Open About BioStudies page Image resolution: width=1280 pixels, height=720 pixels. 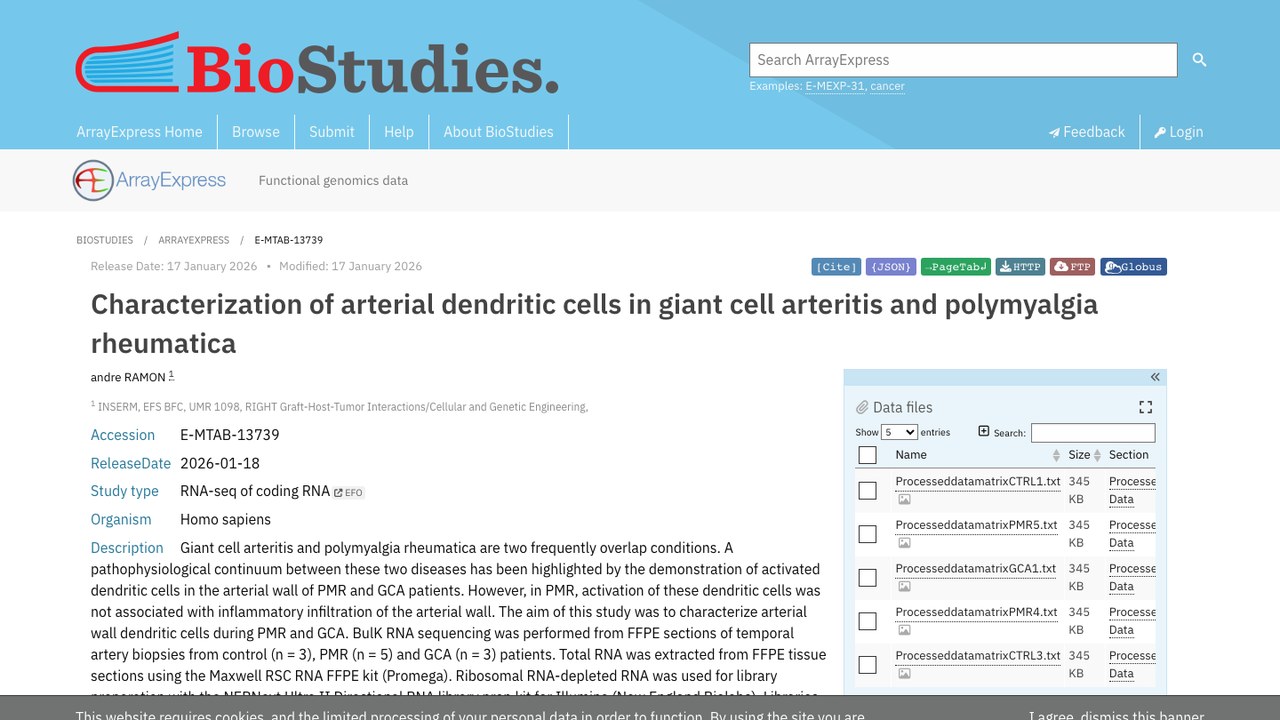pos(498,132)
